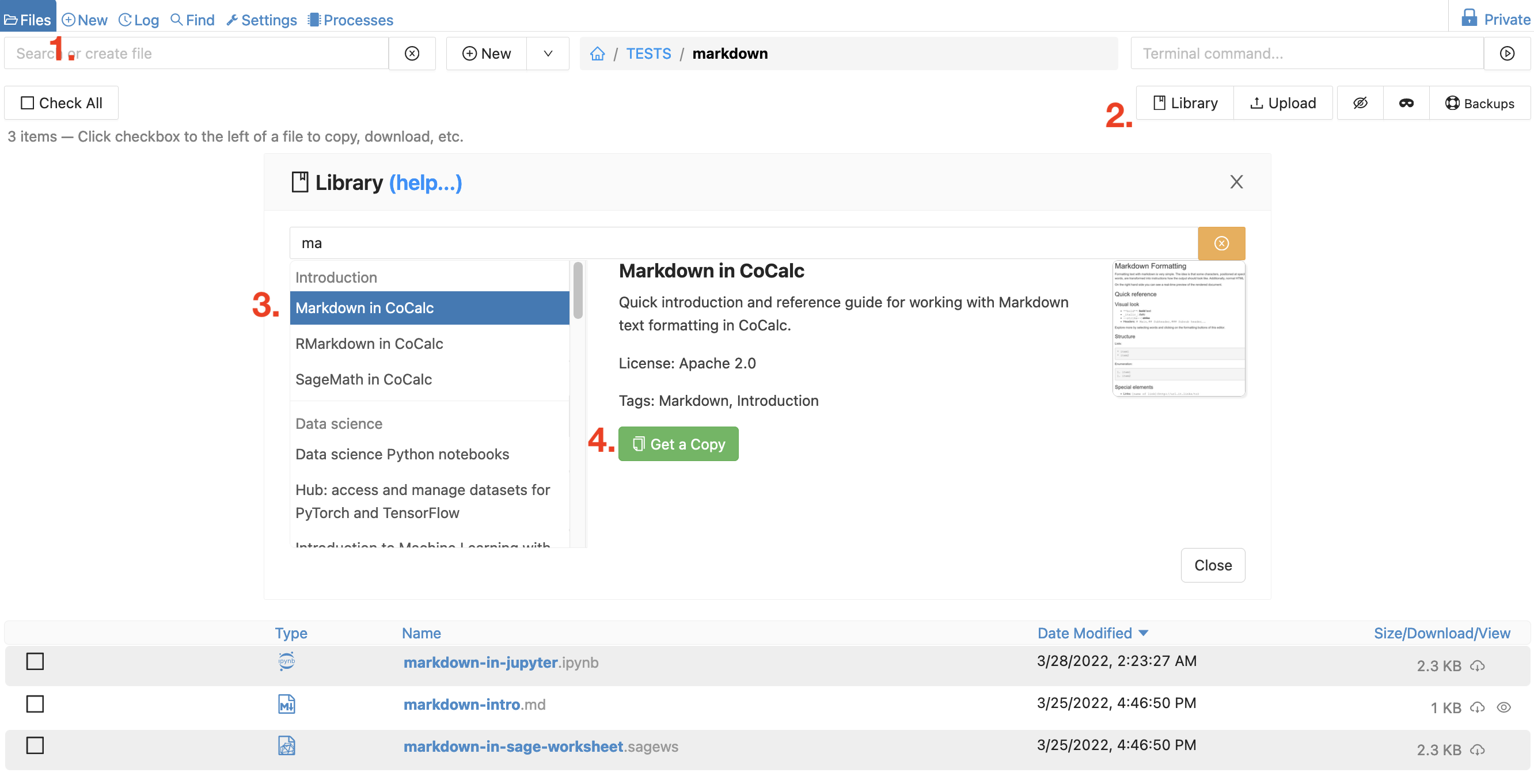Toggle masked files glasses icon
The image size is (1534, 784).
[x=1406, y=103]
